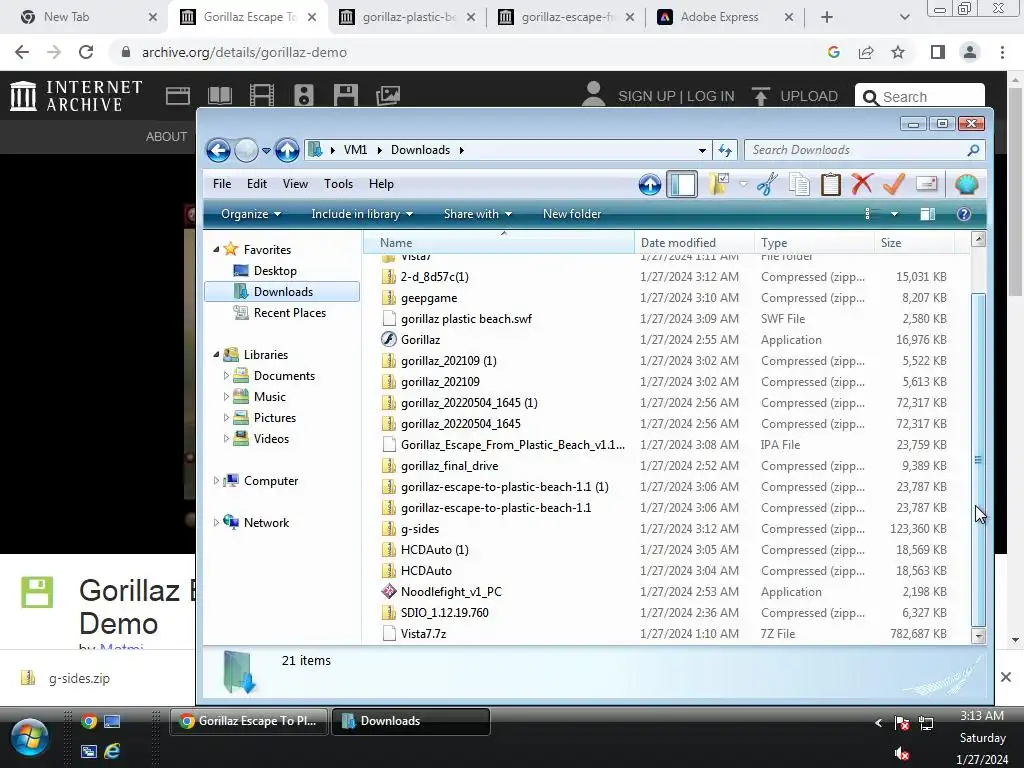Viewport: 1024px width, 768px height.
Task: Select the Gorillaz application file
Action: 420,340
